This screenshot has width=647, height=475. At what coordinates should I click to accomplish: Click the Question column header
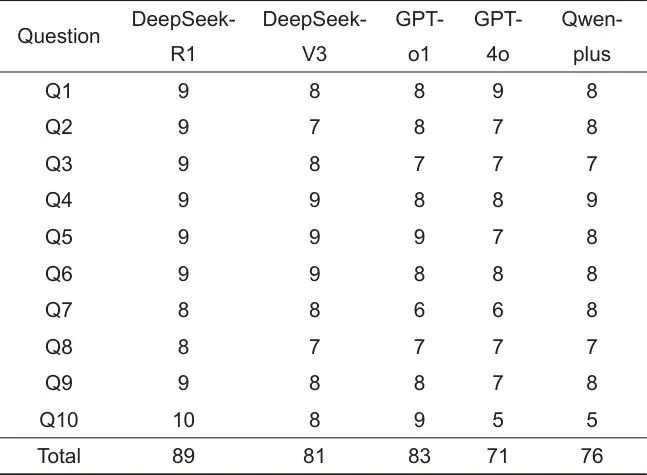60,37
